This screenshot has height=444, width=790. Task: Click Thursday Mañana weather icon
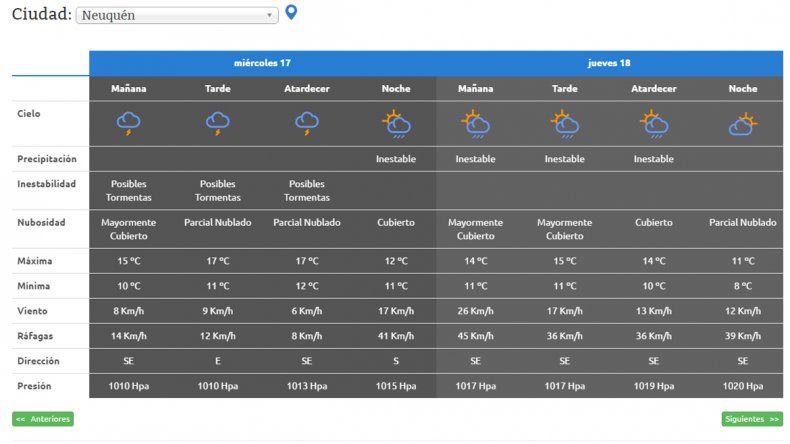pos(475,123)
